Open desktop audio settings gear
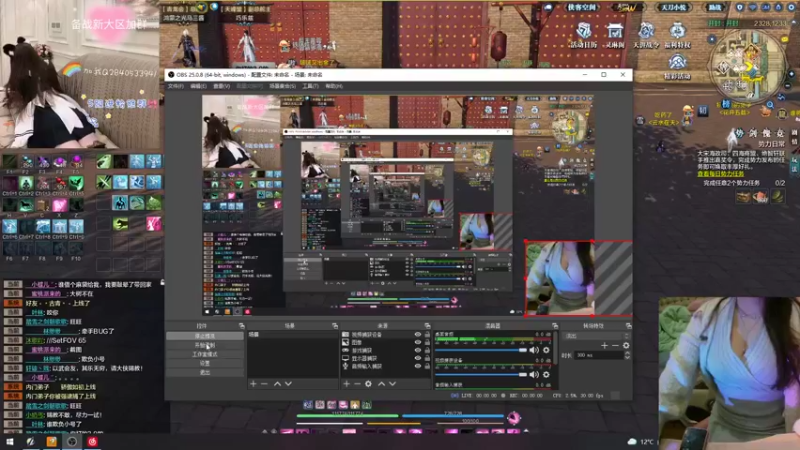Viewport: 800px width, 450px height. coord(546,351)
